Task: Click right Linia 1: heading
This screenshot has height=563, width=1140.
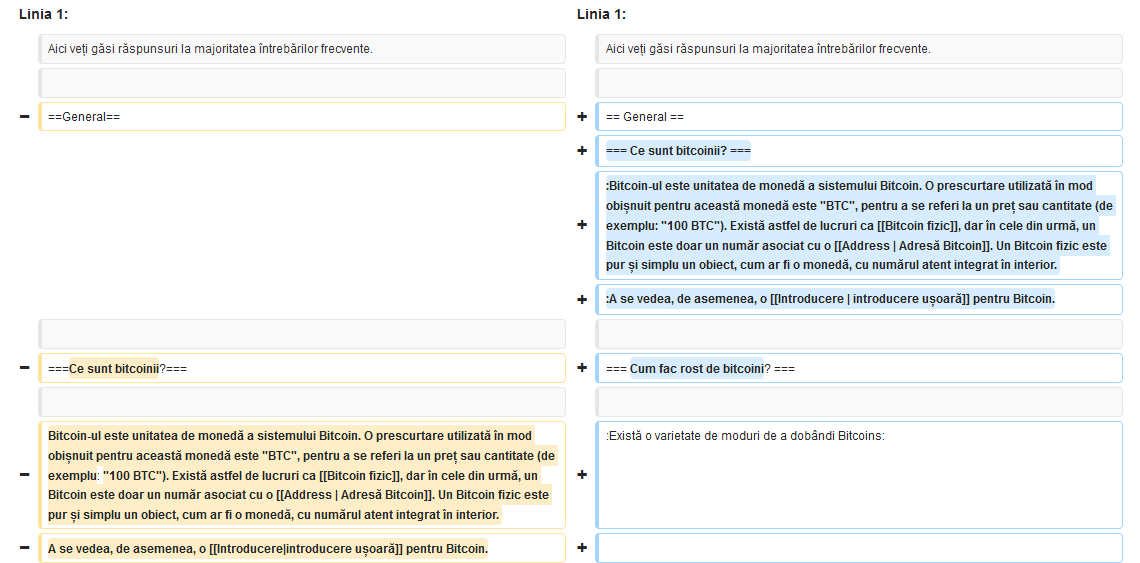Action: click(x=601, y=14)
